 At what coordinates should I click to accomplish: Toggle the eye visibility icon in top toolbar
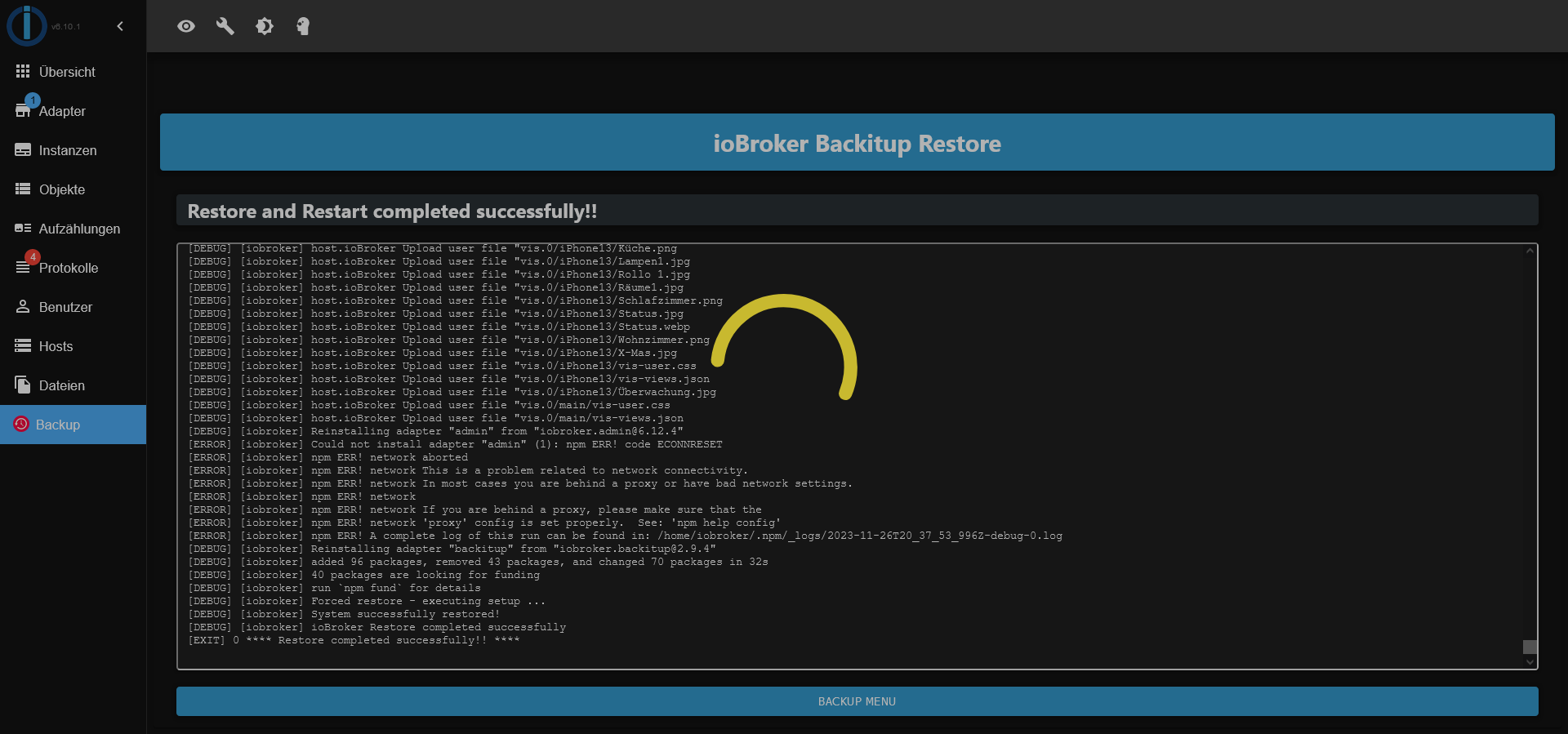(186, 26)
